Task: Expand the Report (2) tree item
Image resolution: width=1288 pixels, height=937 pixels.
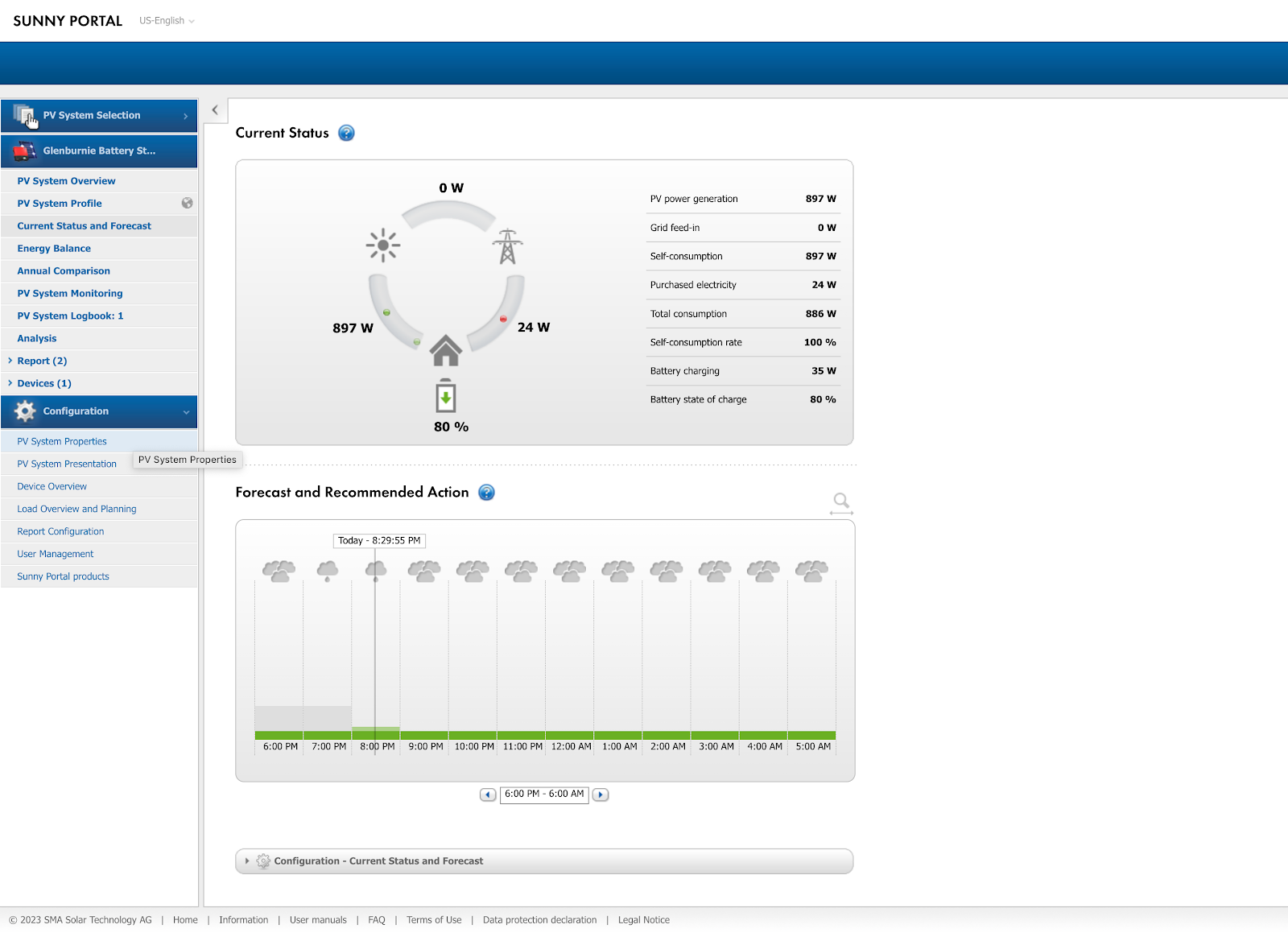Action: pyautogui.click(x=10, y=361)
